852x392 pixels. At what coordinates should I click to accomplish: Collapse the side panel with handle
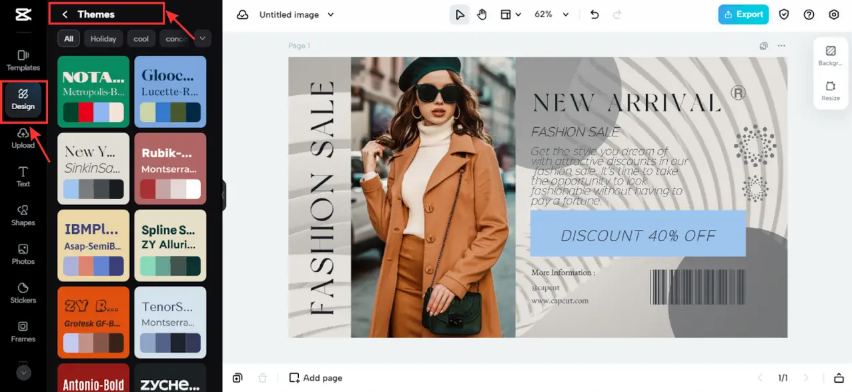pyautogui.click(x=223, y=196)
